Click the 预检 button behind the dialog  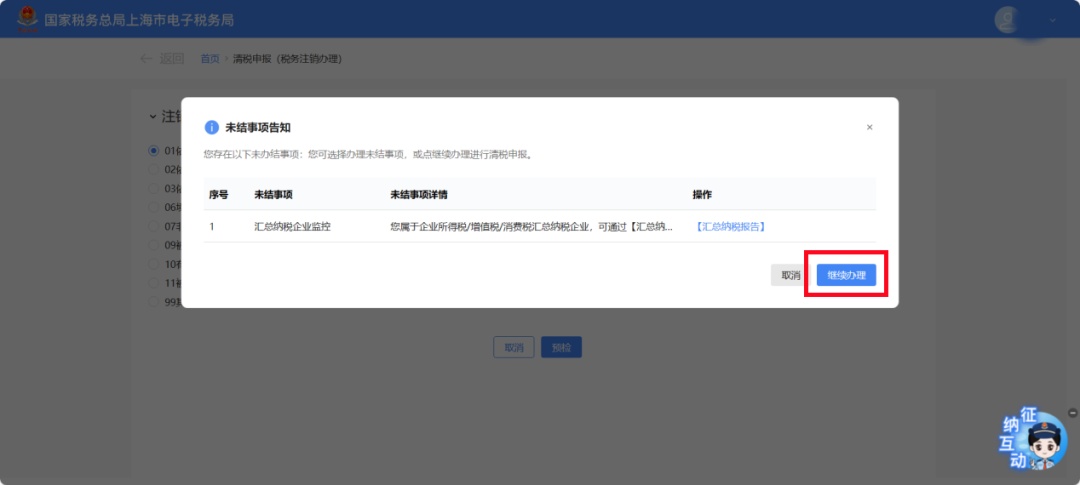[x=561, y=348]
